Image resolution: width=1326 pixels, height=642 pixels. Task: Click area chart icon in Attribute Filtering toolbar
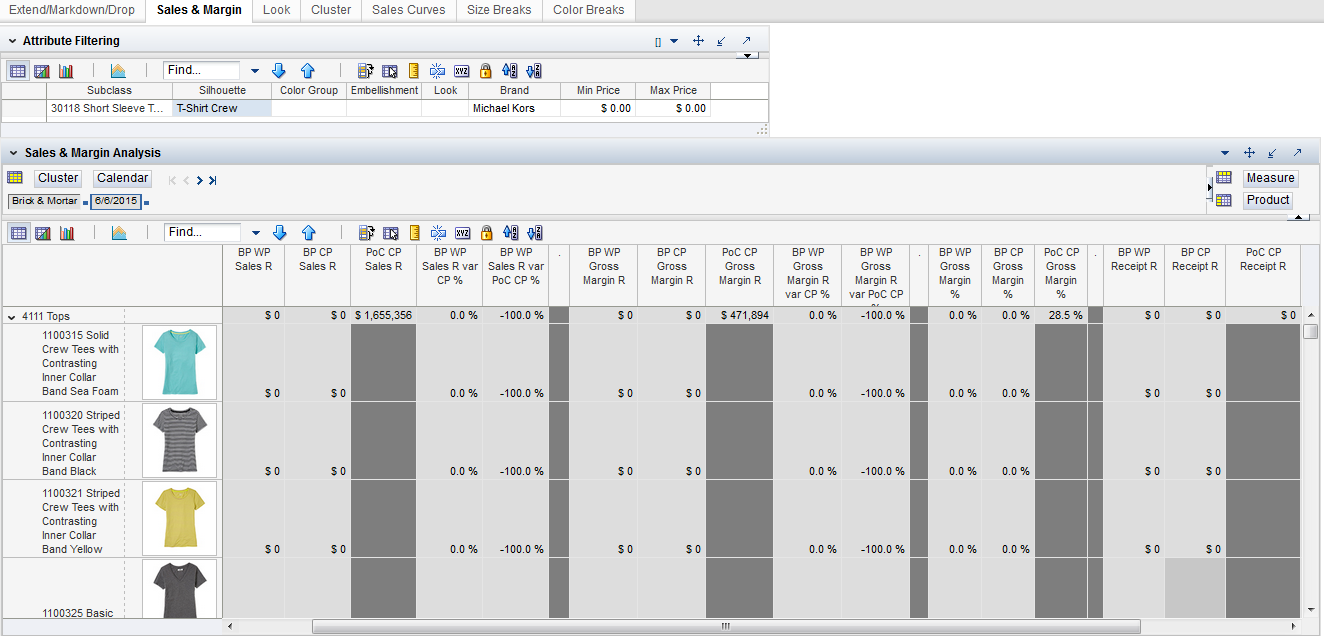click(118, 71)
